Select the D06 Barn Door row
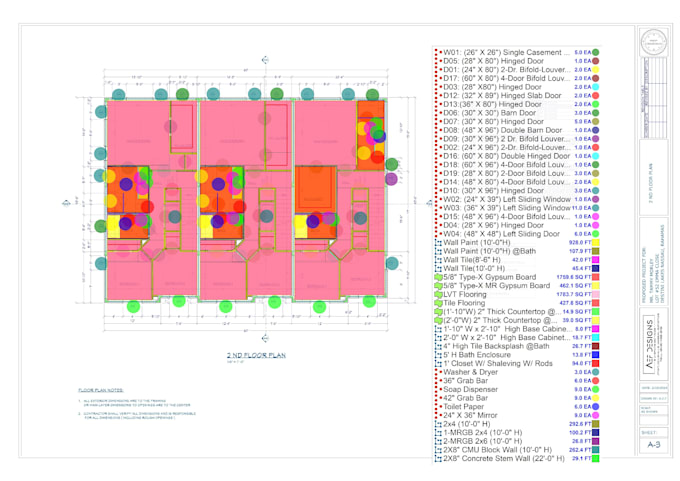680x481 pixels. point(517,113)
